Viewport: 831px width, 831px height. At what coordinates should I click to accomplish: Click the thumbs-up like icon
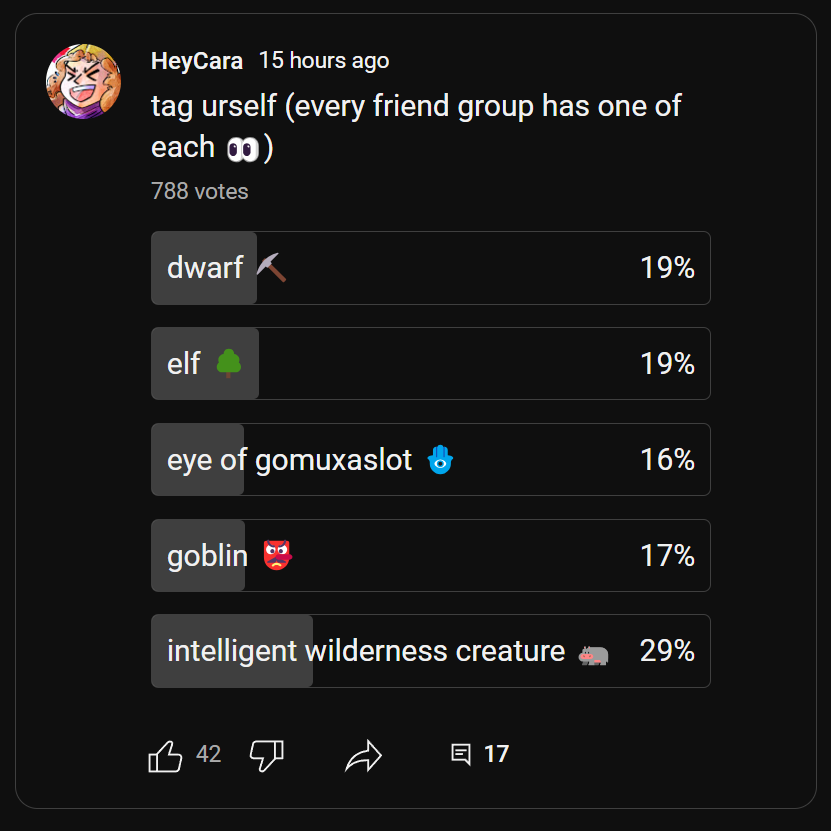(x=165, y=755)
